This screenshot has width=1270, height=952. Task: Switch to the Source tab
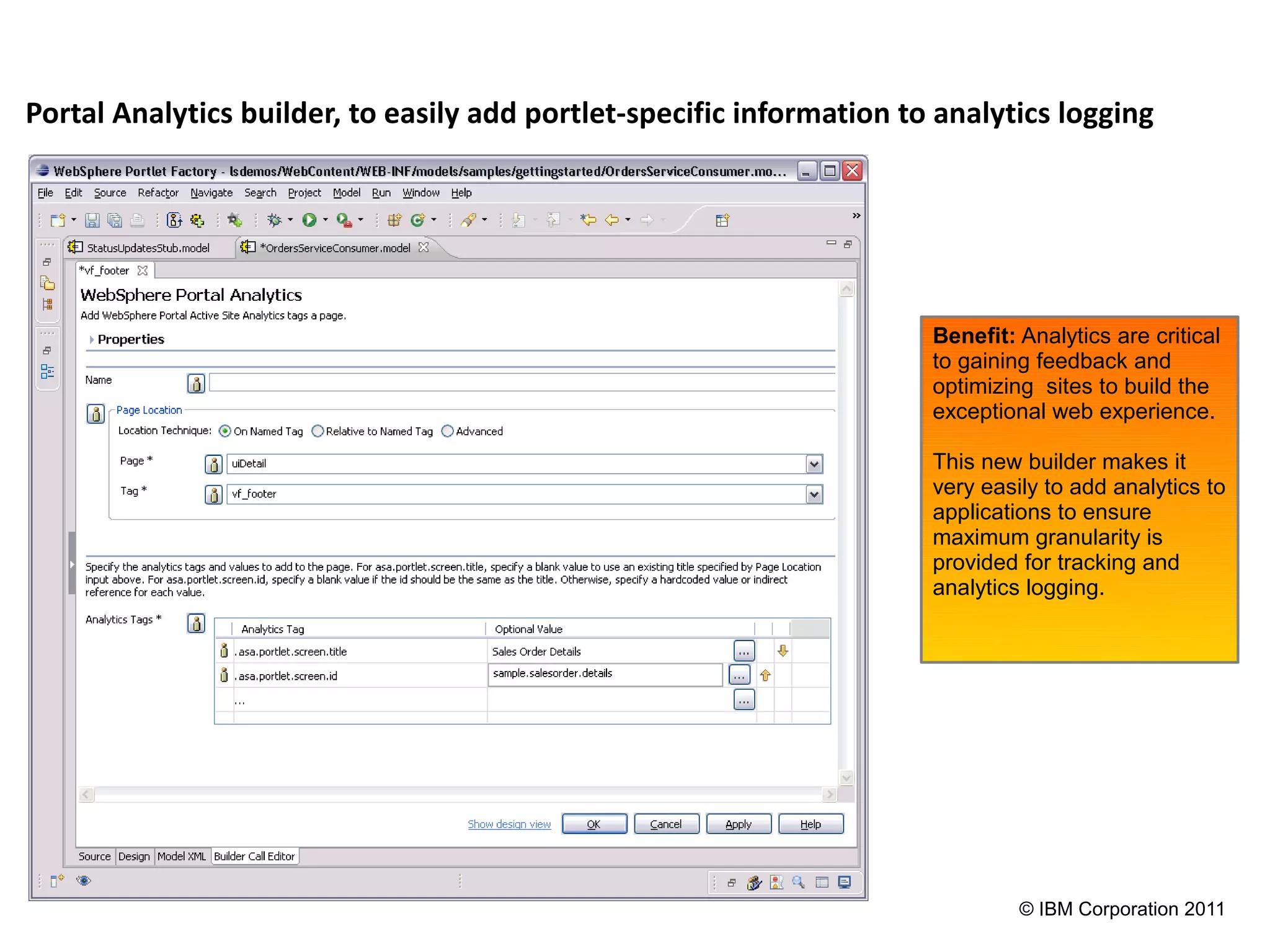point(94,856)
